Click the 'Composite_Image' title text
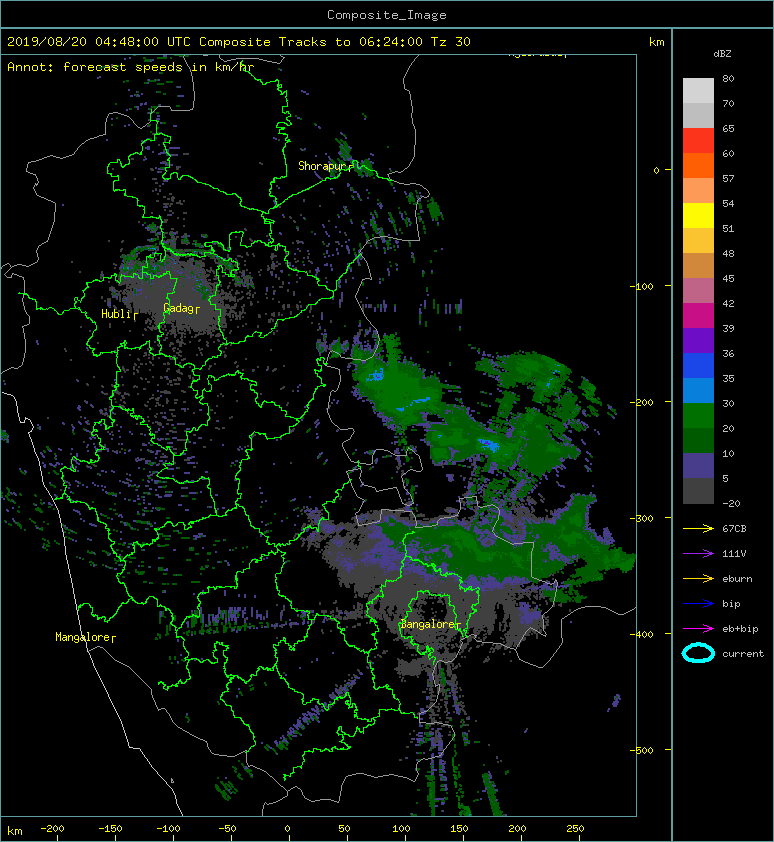The height and width of the screenshot is (842, 774). (x=387, y=15)
